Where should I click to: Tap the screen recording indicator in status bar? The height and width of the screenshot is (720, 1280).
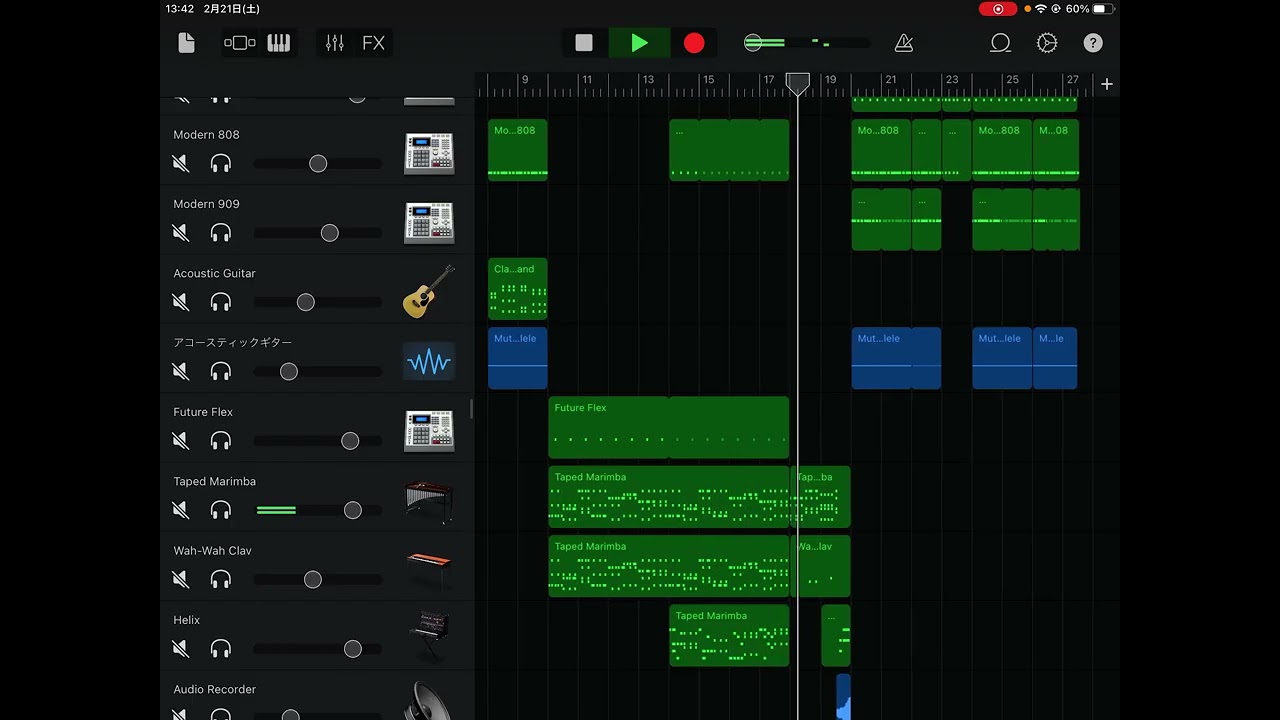pos(997,9)
